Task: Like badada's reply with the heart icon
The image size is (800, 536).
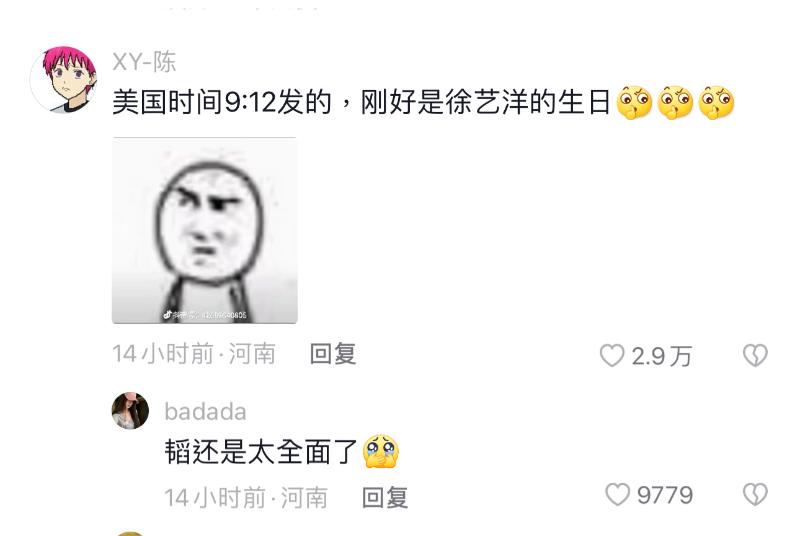Action: pos(617,494)
